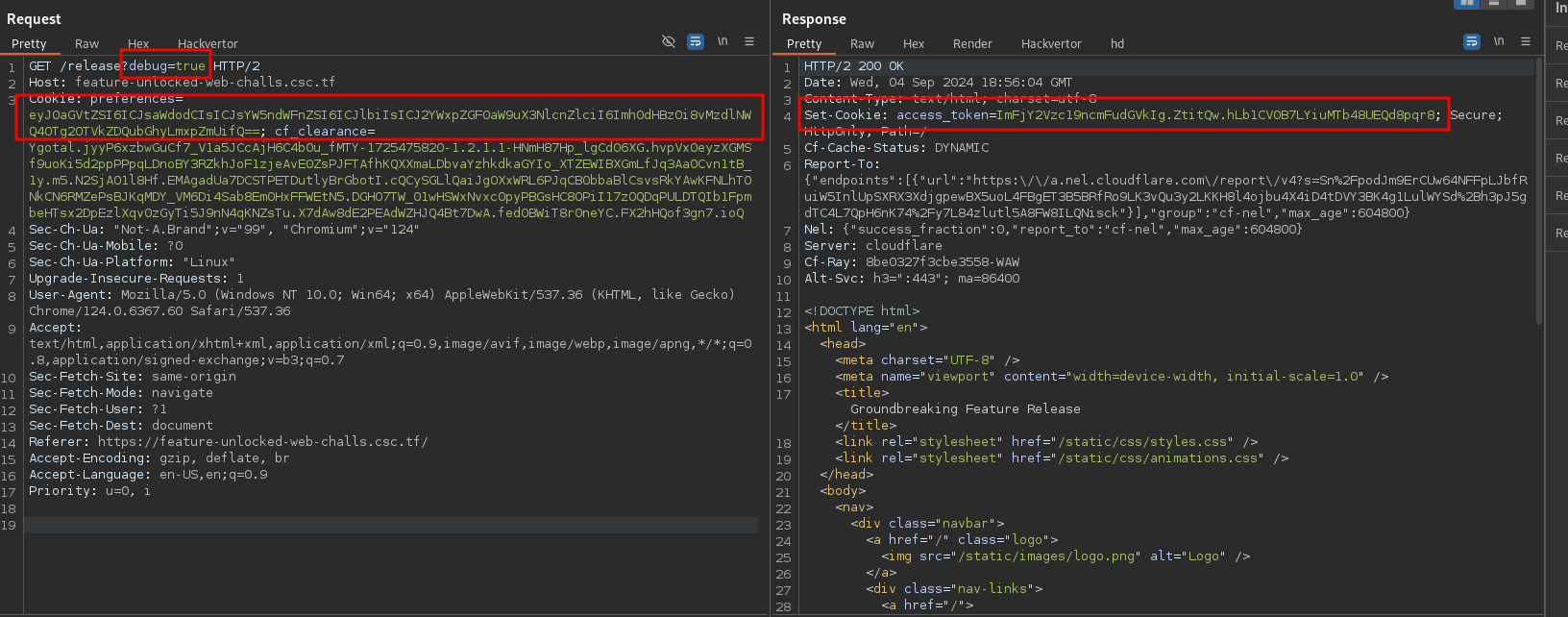Toggle the crossed-eye visibility icon in Request panel
The height and width of the screenshot is (617, 1568).
point(669,41)
